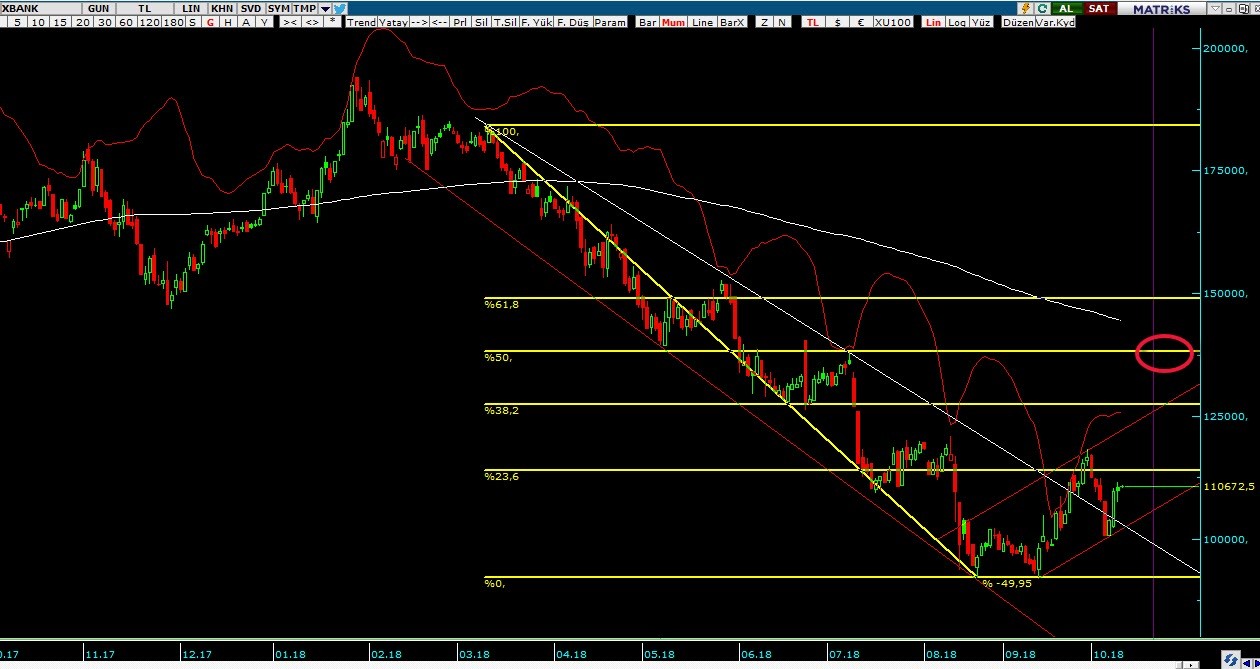Click the green refresh C icon
Image resolution: width=1260 pixels, height=669 pixels.
1042,8
